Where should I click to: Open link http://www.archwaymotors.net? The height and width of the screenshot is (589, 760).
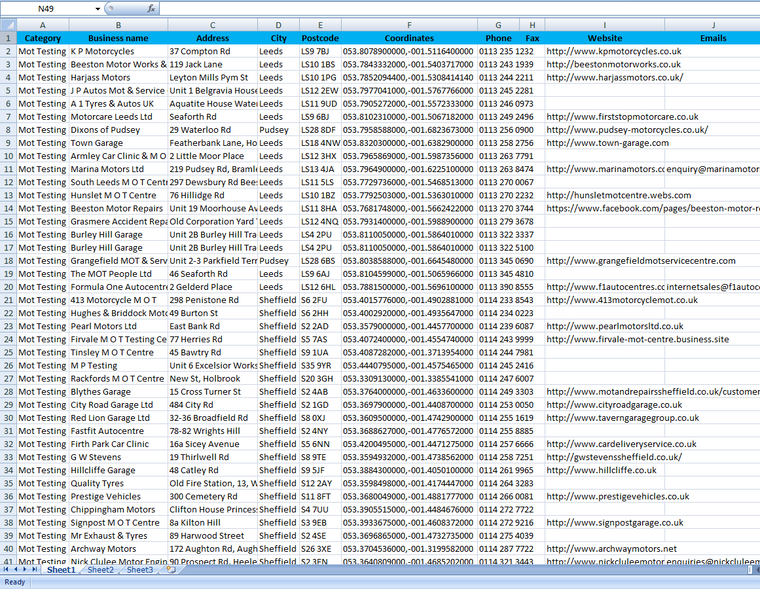(611, 549)
